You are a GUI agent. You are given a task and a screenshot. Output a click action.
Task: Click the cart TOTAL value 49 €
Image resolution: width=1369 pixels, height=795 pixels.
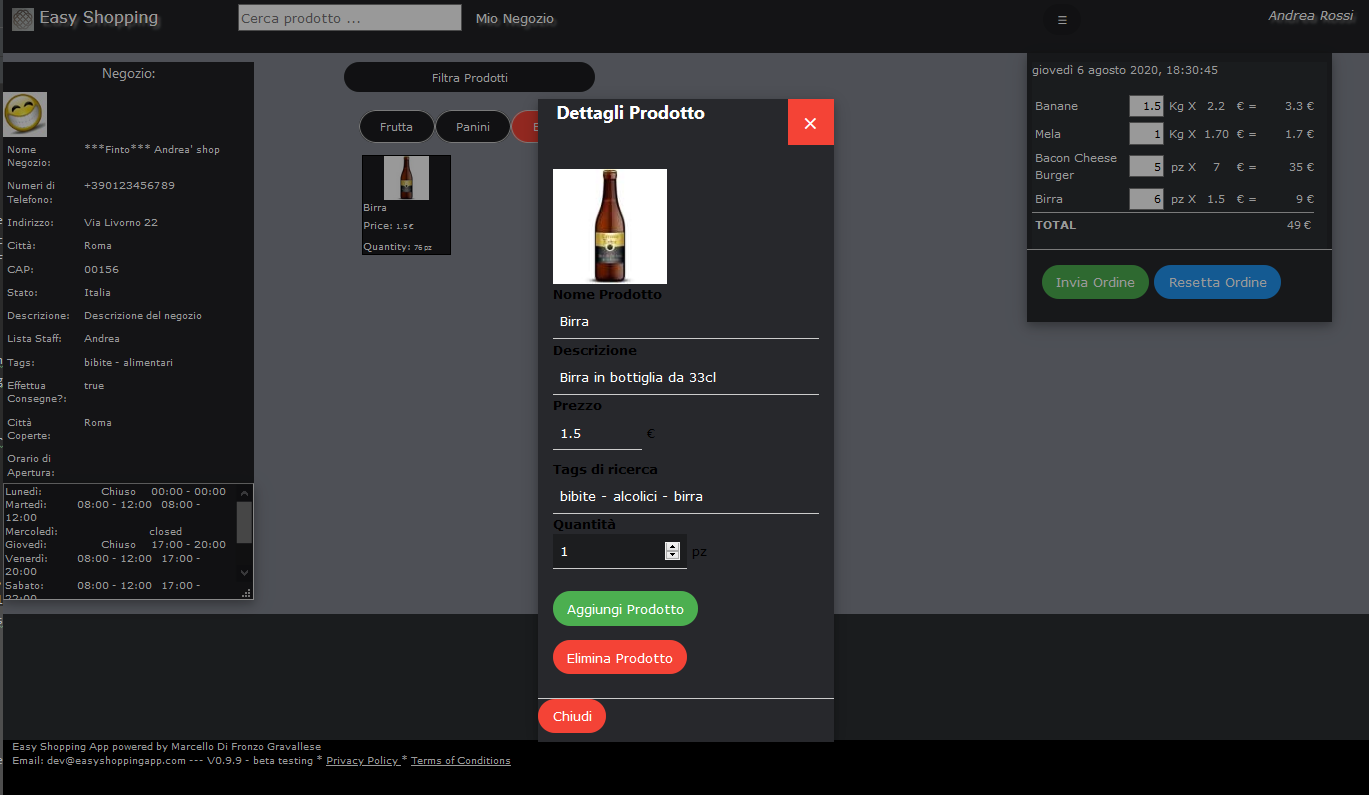point(1299,225)
